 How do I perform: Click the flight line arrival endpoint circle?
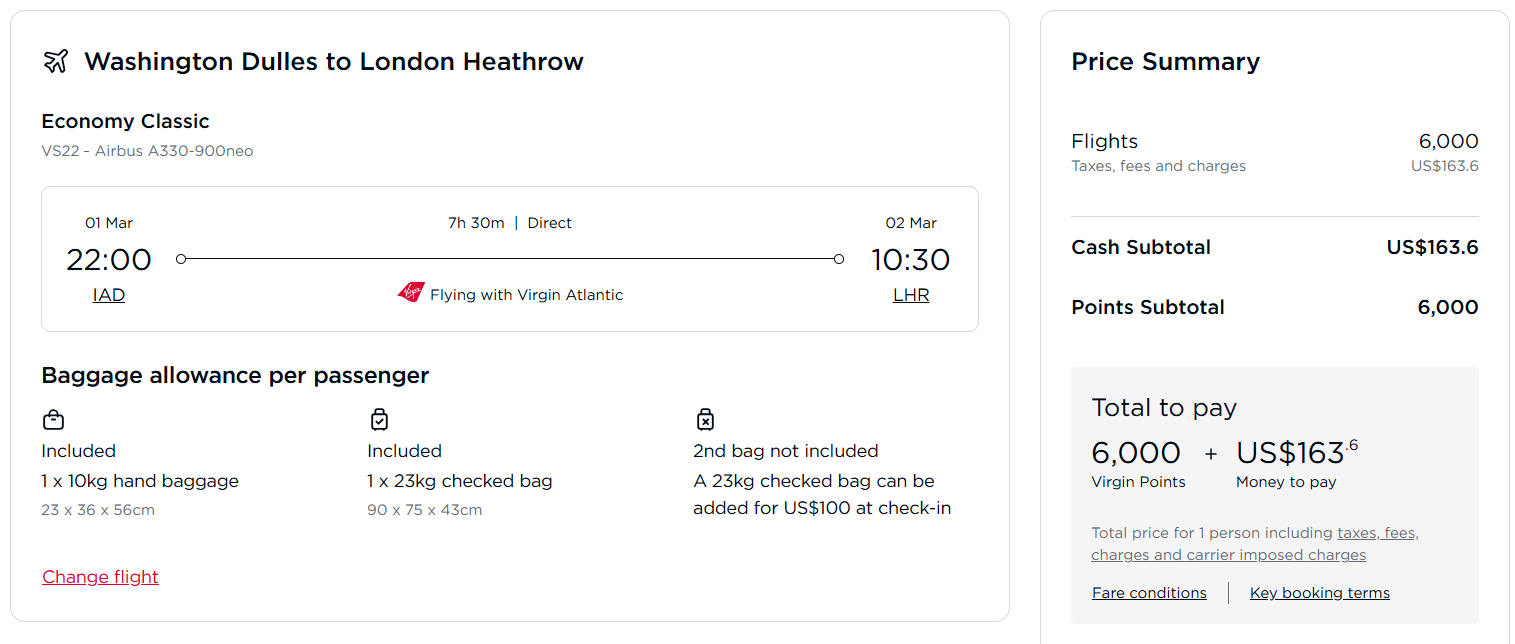(838, 259)
